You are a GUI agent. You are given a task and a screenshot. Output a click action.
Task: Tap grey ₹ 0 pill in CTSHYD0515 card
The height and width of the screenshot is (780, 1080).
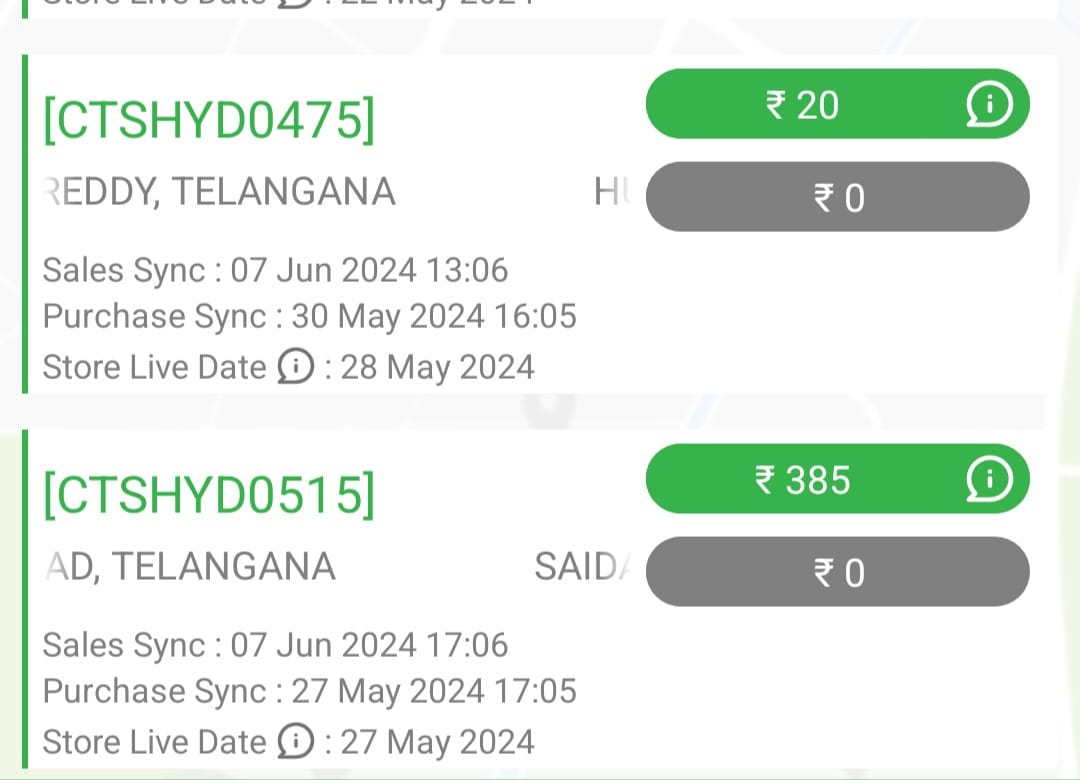(x=837, y=572)
